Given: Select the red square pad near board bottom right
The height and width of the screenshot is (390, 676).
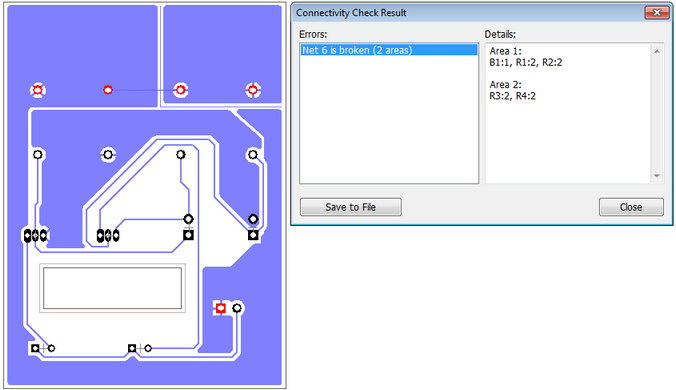Looking at the screenshot, I should (221, 308).
